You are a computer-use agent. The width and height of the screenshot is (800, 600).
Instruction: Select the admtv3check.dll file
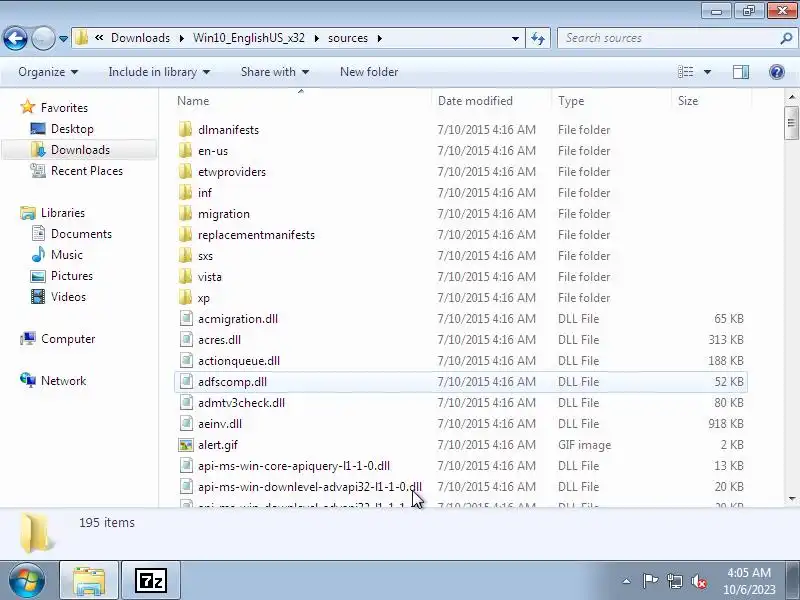pos(241,403)
